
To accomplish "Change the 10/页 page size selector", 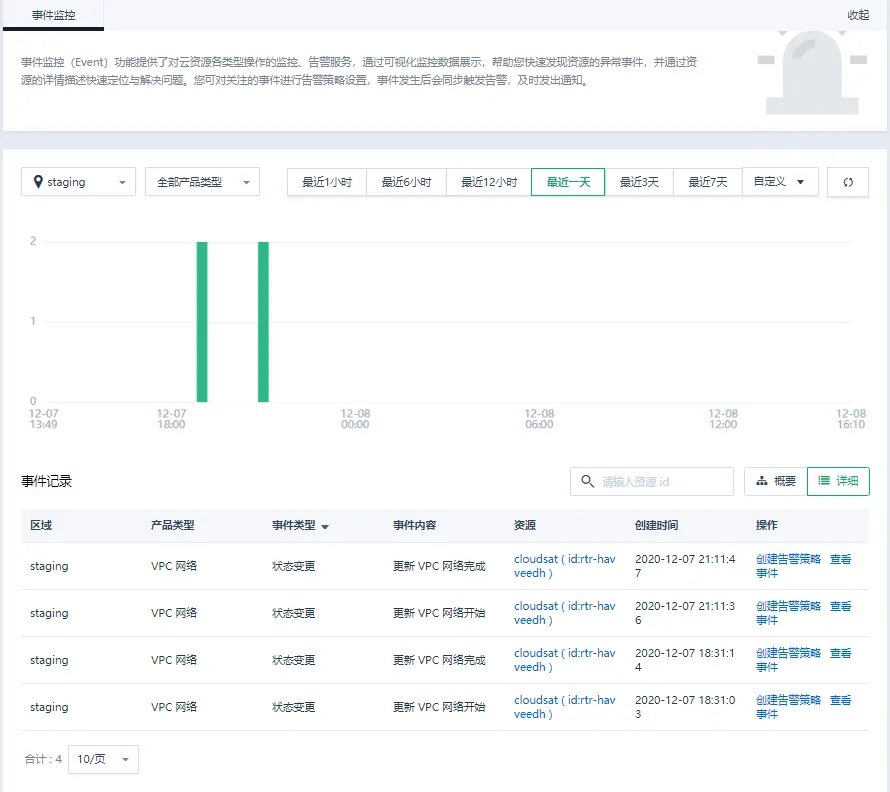I will pos(103,759).
